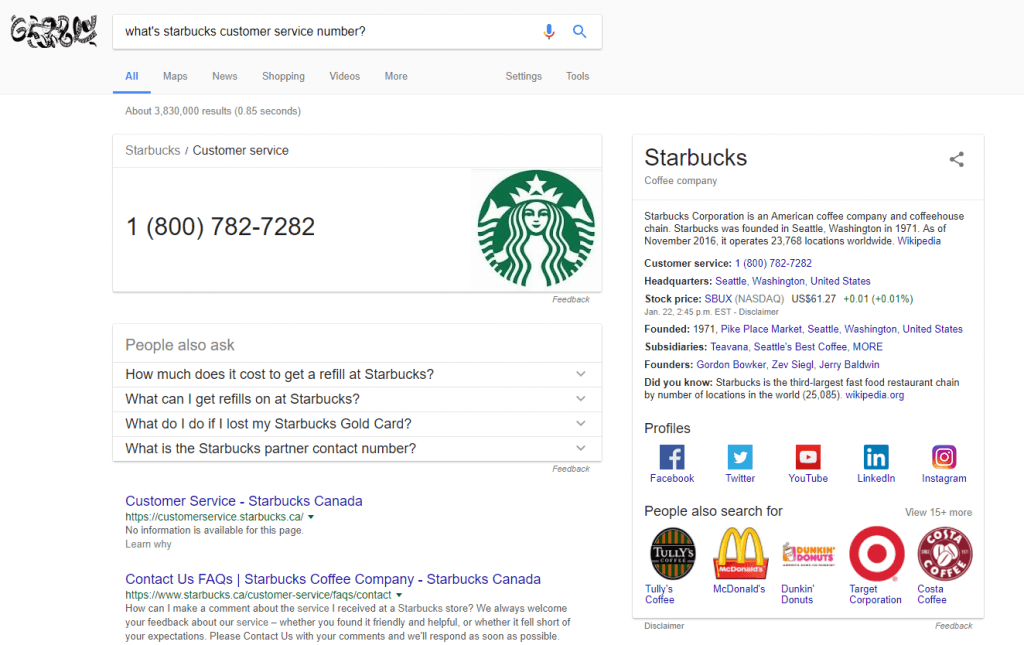
Task: Open search Settings menu
Action: click(x=524, y=76)
